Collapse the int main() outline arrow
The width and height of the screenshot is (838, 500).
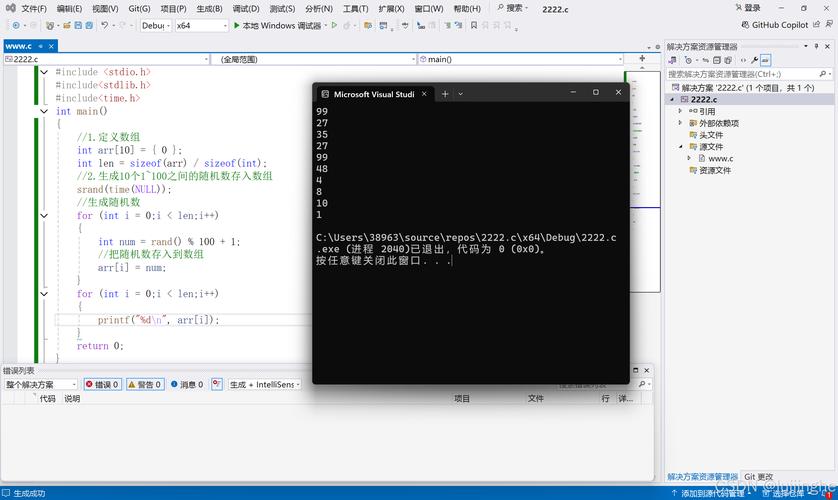(44, 111)
